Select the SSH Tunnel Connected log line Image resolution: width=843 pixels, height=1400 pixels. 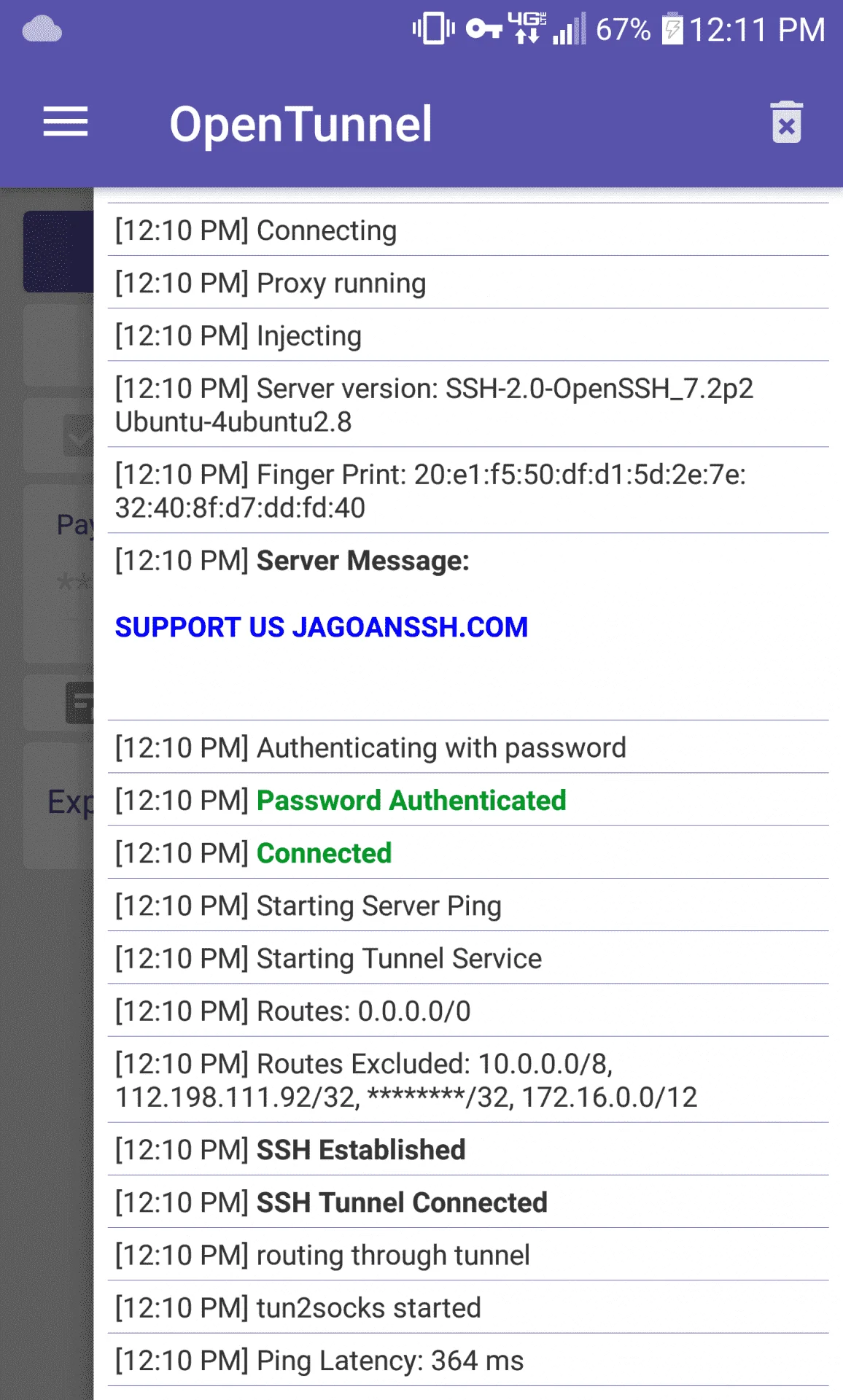pos(468,1202)
